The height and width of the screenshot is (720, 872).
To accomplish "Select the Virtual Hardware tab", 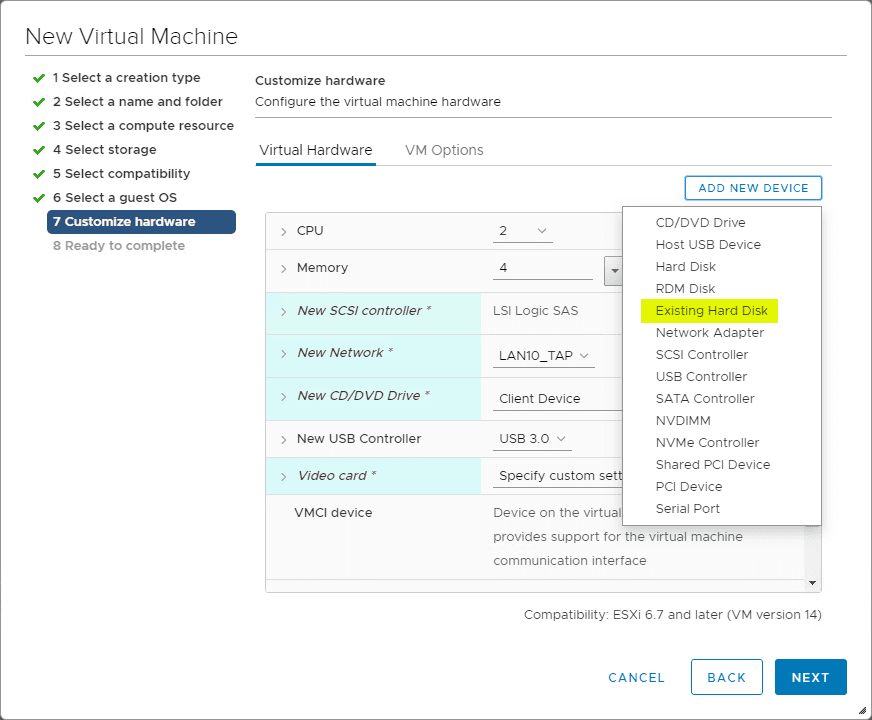I will point(315,150).
